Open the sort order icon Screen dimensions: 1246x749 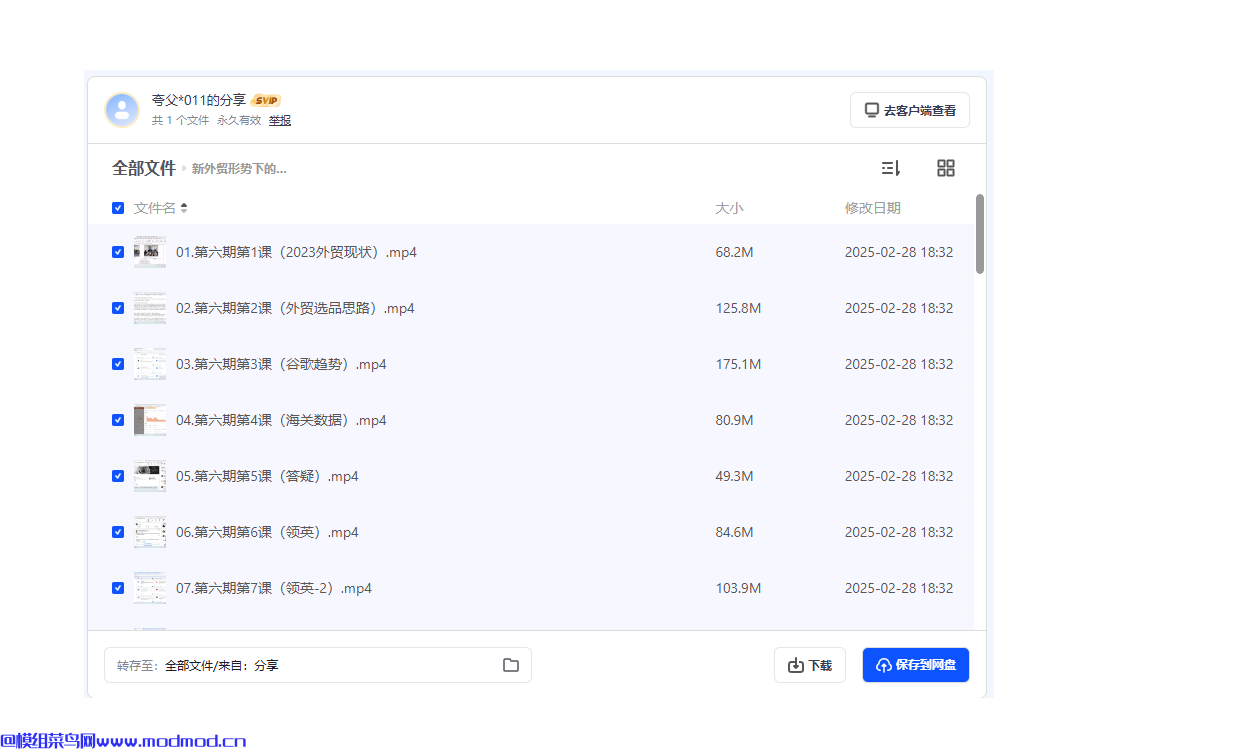[890, 168]
